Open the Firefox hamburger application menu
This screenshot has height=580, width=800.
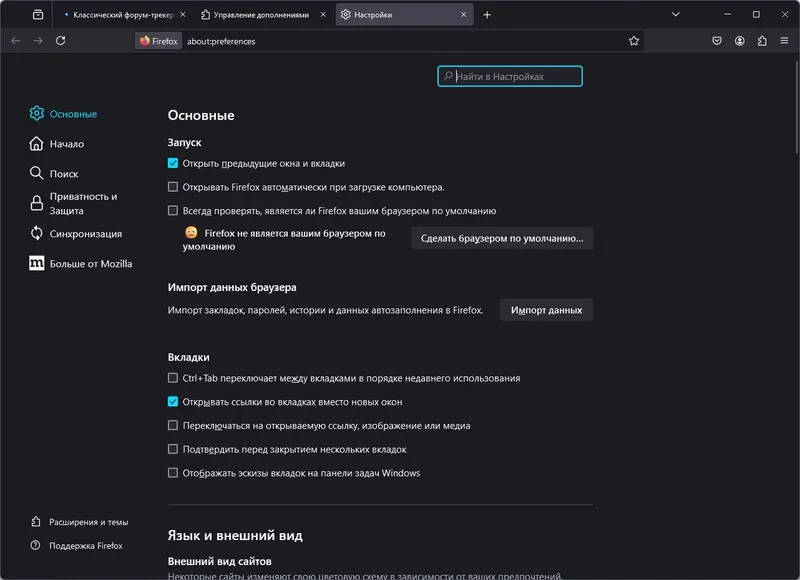pyautogui.click(x=784, y=41)
